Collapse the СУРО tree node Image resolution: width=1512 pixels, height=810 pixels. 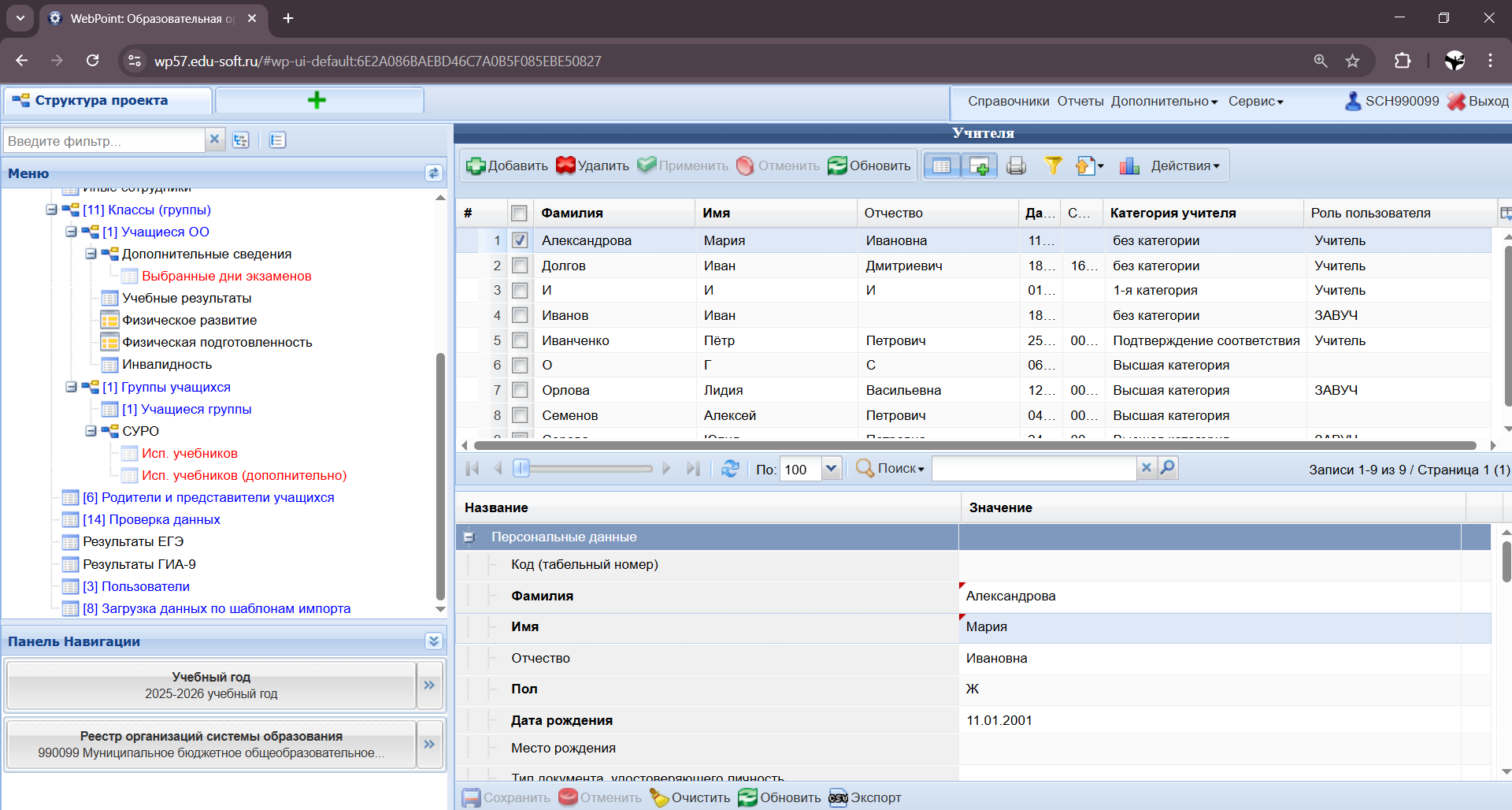click(91, 431)
